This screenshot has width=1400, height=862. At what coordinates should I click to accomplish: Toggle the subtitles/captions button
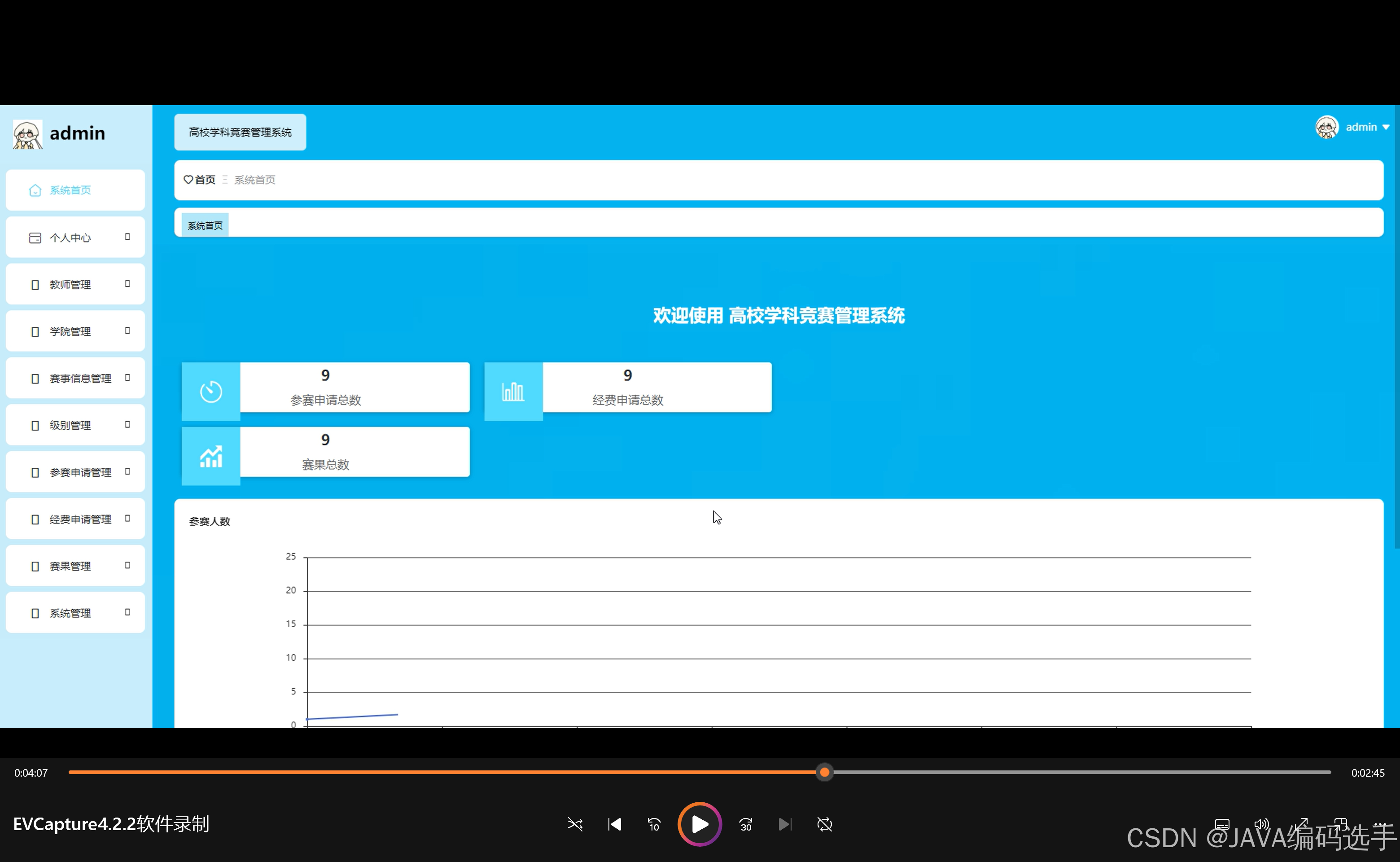point(1222,824)
